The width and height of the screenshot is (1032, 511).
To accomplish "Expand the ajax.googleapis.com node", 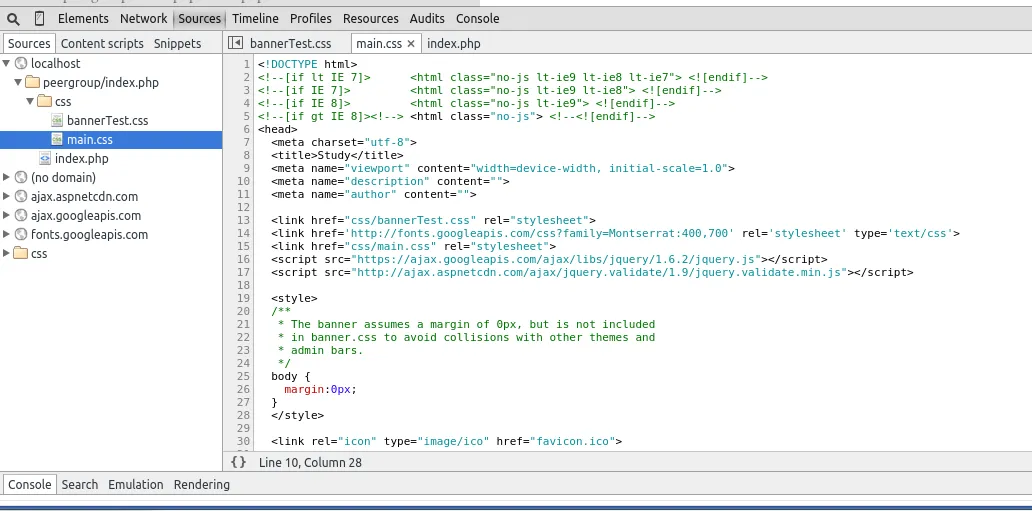I will (x=7, y=215).
